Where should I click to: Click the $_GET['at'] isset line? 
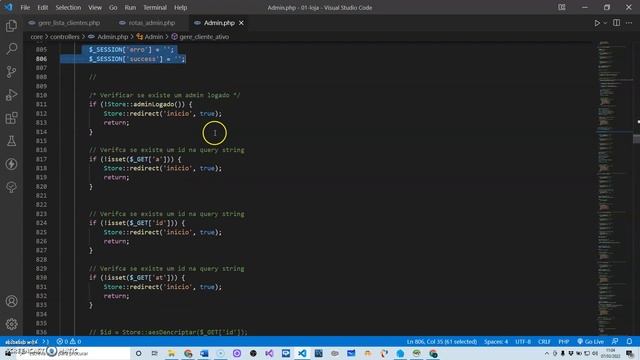pyautogui.click(x=137, y=278)
